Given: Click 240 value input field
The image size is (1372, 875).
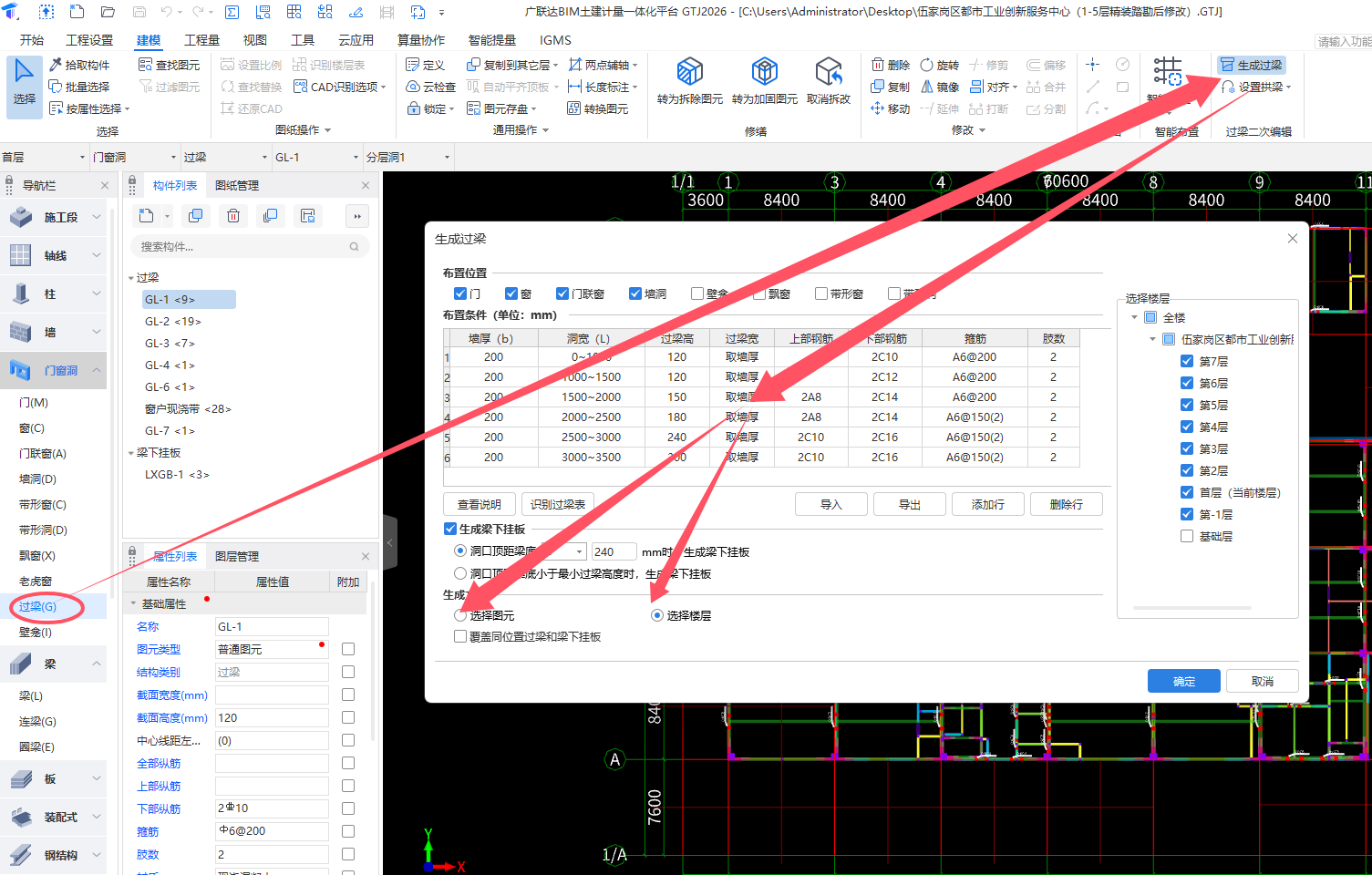Looking at the screenshot, I should click(x=614, y=551).
